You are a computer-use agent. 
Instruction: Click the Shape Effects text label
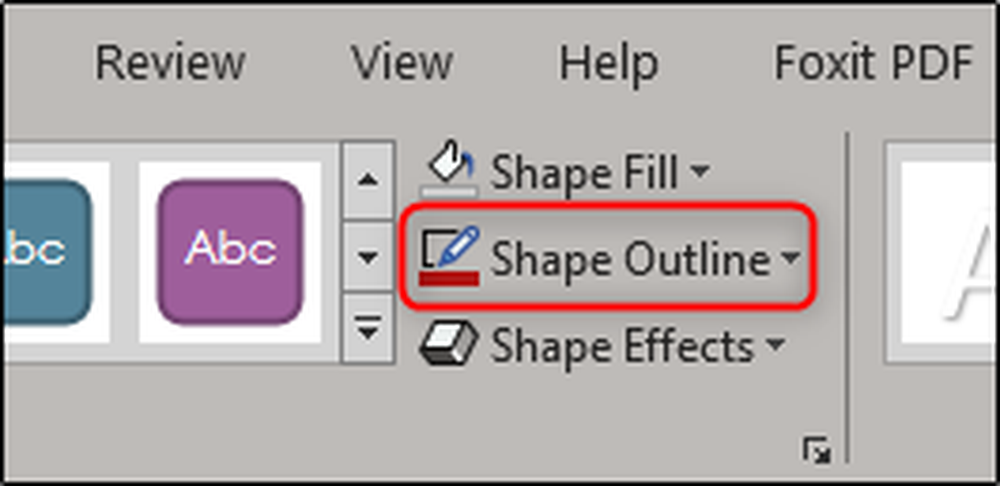point(622,346)
